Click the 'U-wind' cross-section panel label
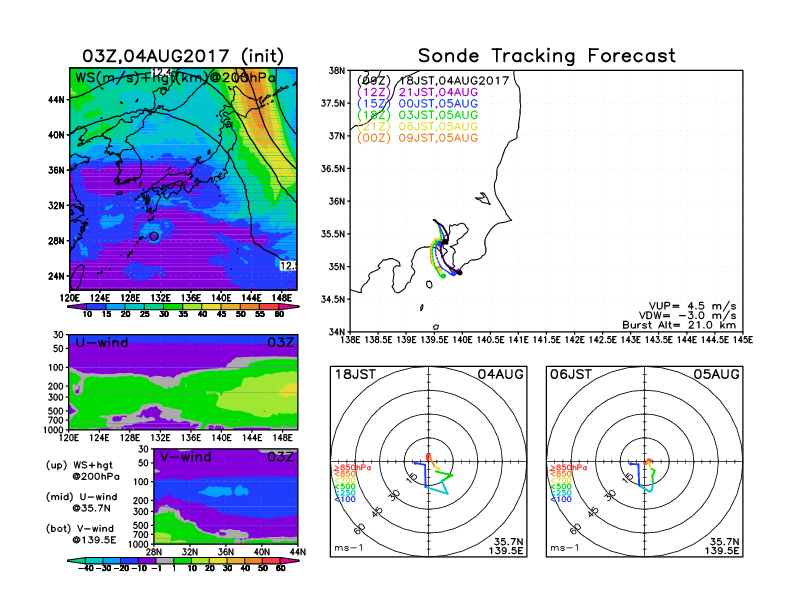This screenshot has width=792, height=612. pos(102,342)
